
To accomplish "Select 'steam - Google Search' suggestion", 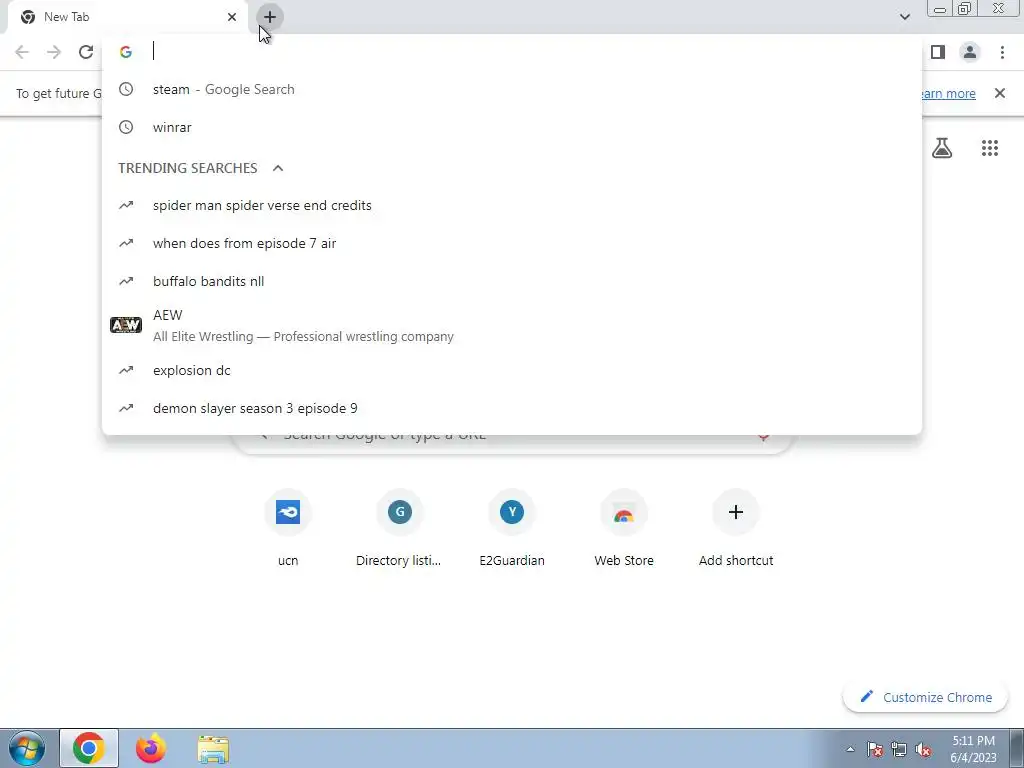I will [x=512, y=89].
